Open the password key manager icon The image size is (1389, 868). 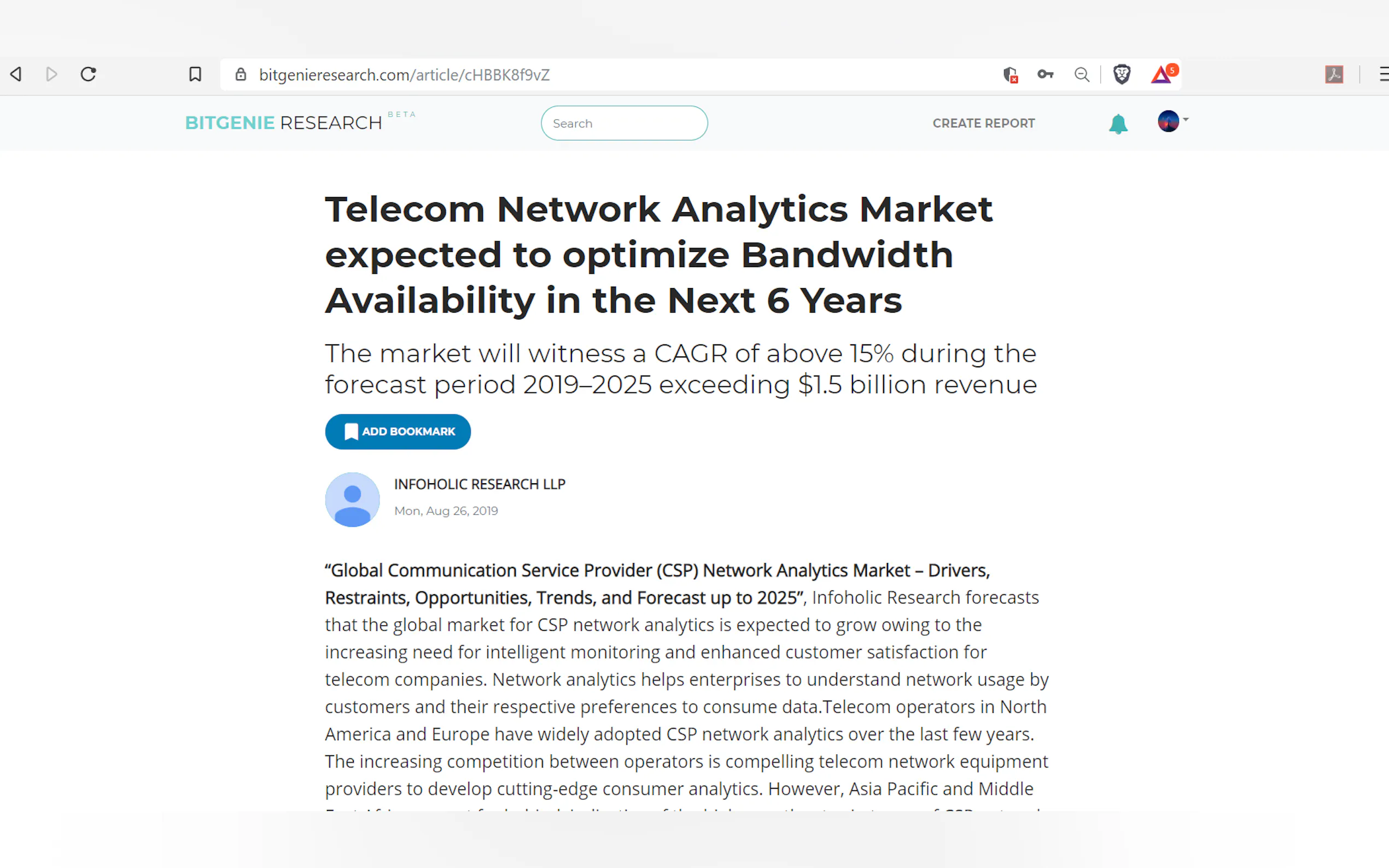[1046, 74]
